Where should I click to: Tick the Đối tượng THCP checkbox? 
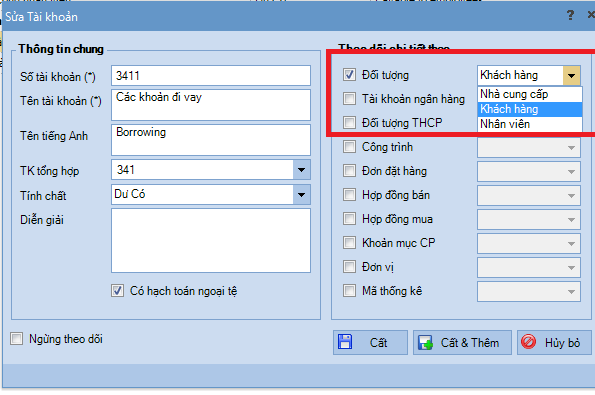coord(349,123)
